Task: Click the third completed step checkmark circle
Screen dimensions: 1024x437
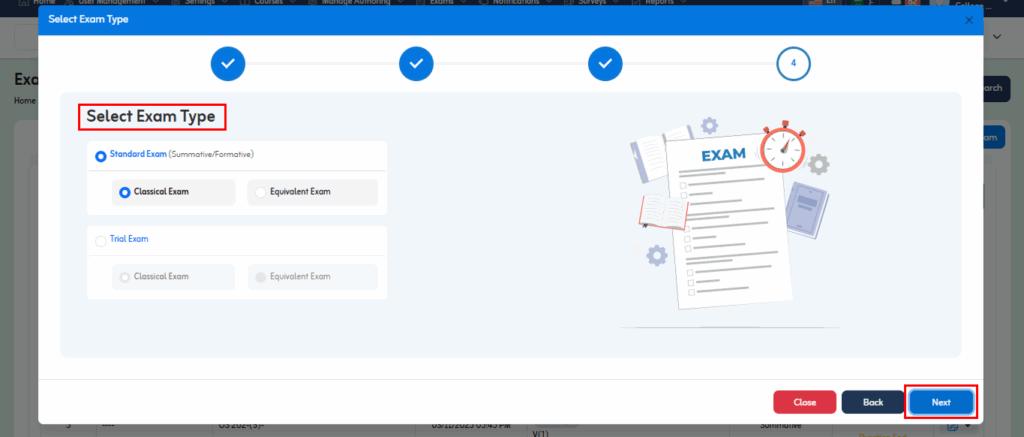Action: coord(605,63)
